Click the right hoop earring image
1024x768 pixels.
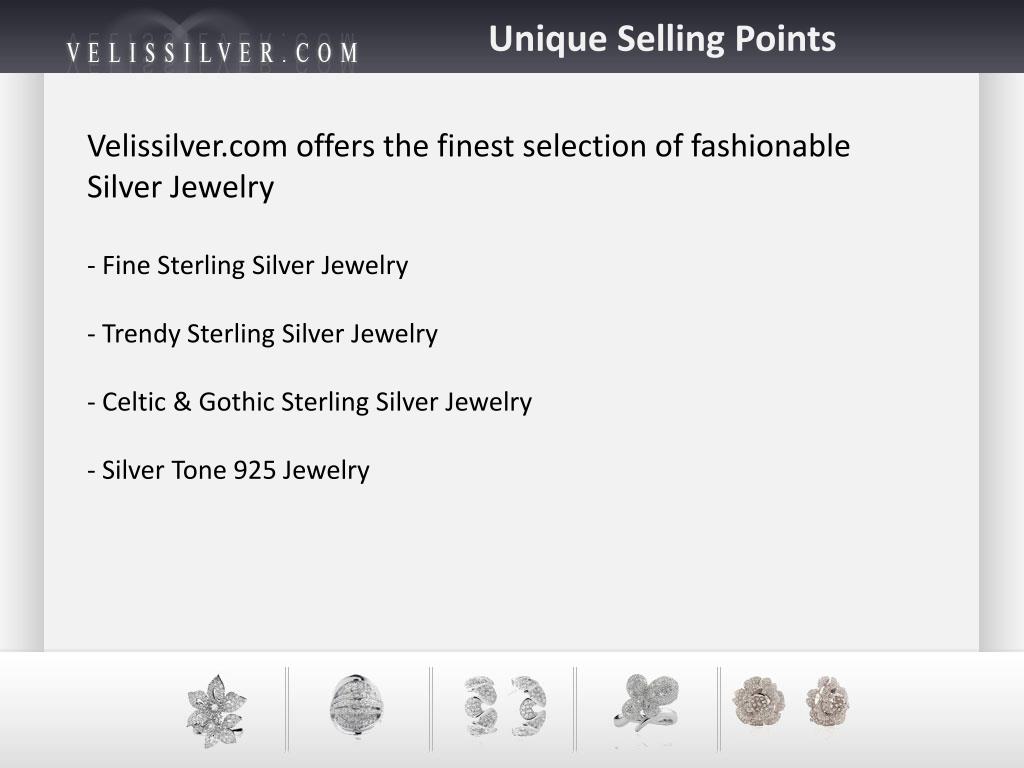(x=528, y=706)
